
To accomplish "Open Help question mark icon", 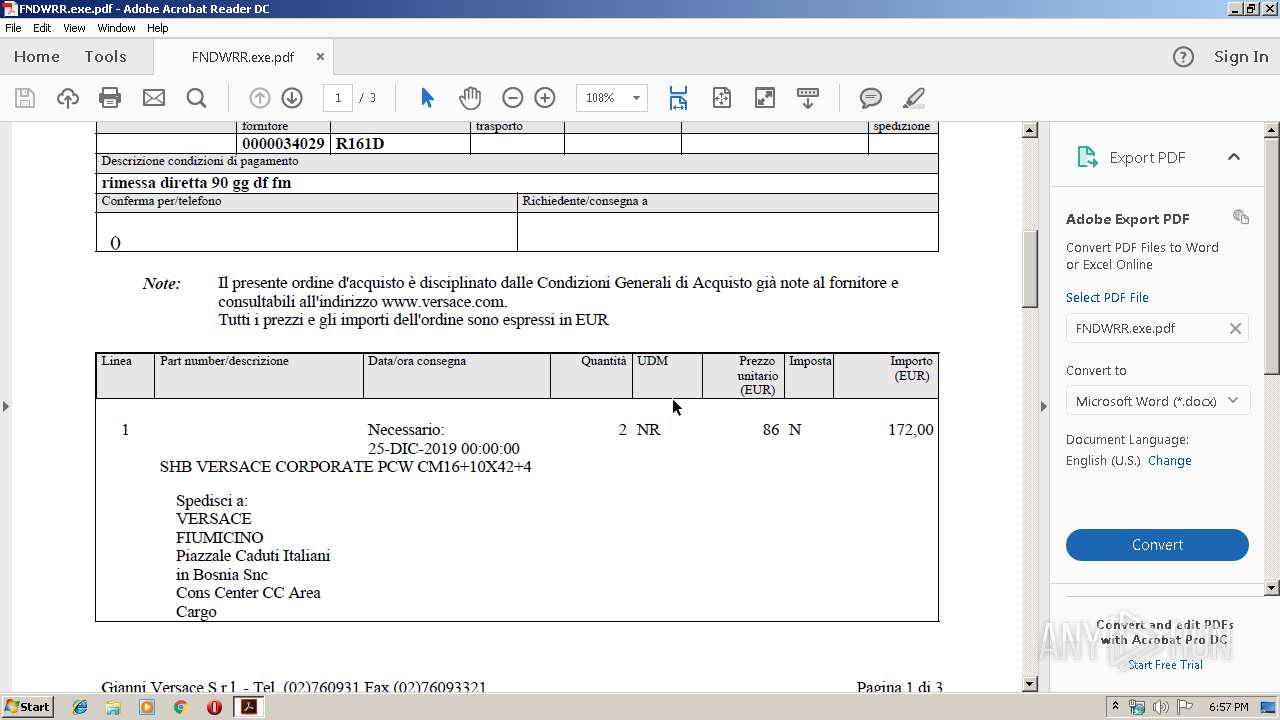I will tap(1183, 57).
